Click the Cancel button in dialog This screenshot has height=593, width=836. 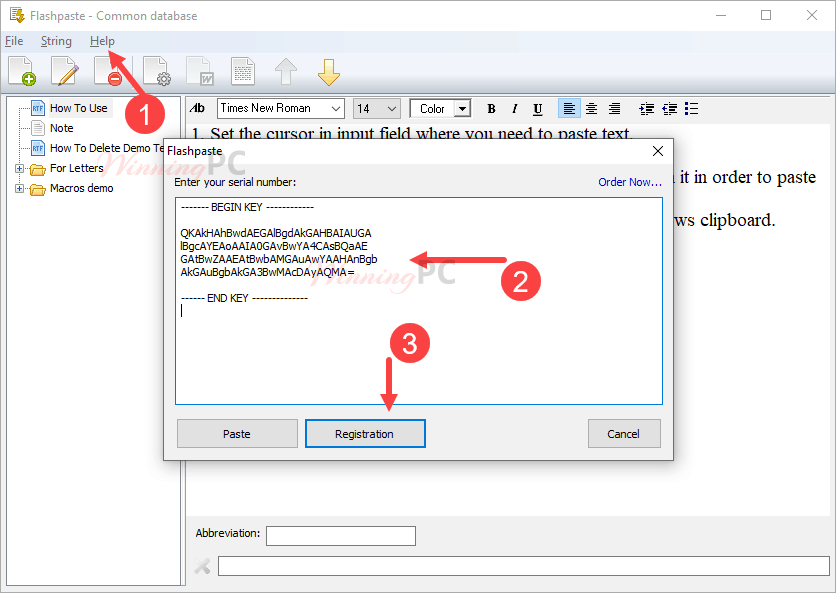click(624, 434)
